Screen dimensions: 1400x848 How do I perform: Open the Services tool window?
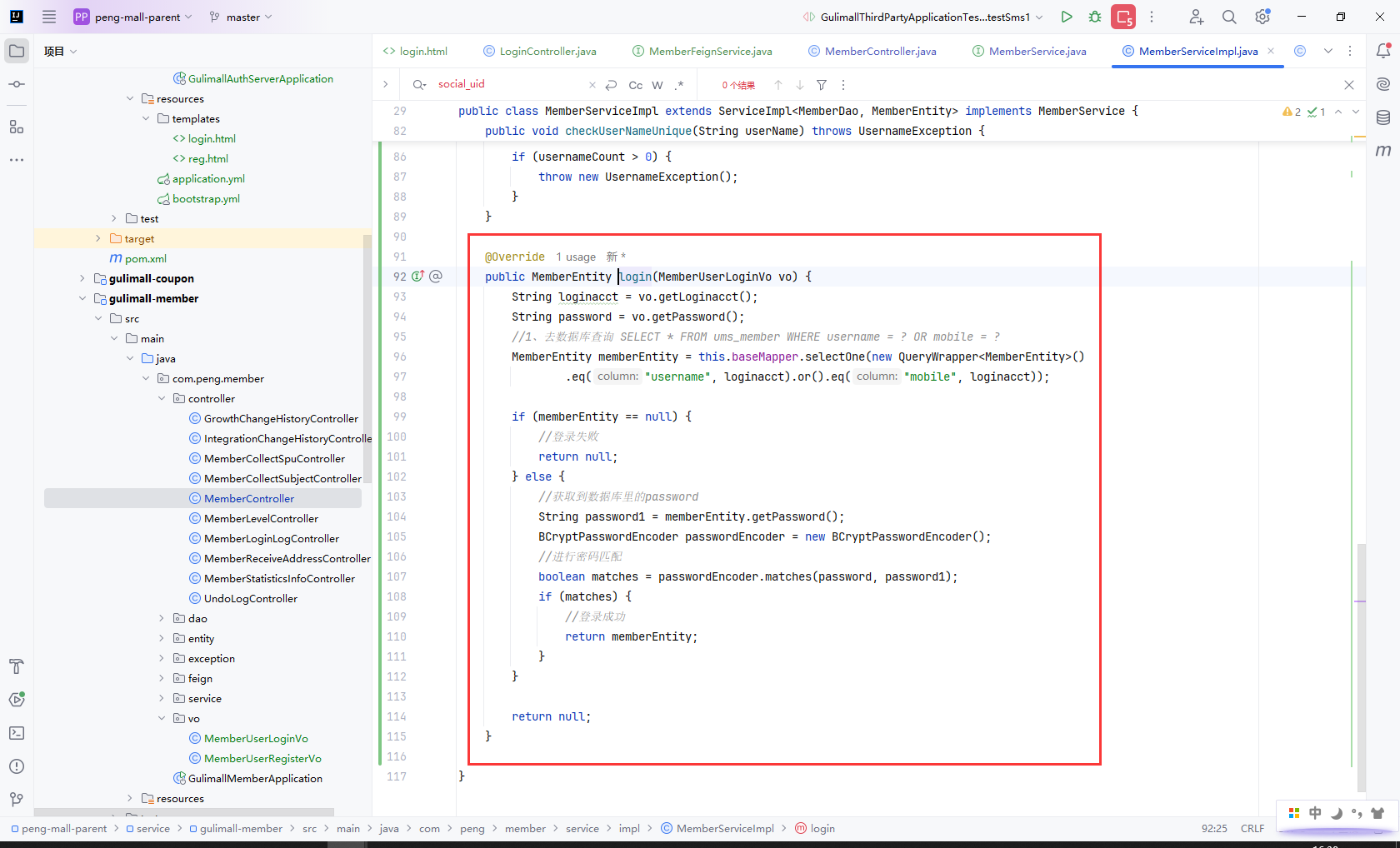click(x=16, y=700)
